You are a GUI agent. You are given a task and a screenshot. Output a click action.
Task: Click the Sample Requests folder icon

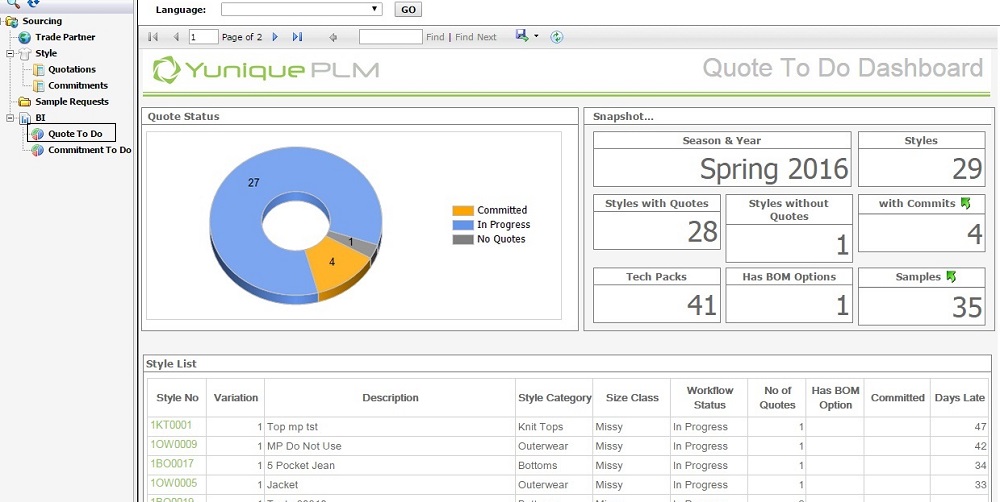[24, 101]
